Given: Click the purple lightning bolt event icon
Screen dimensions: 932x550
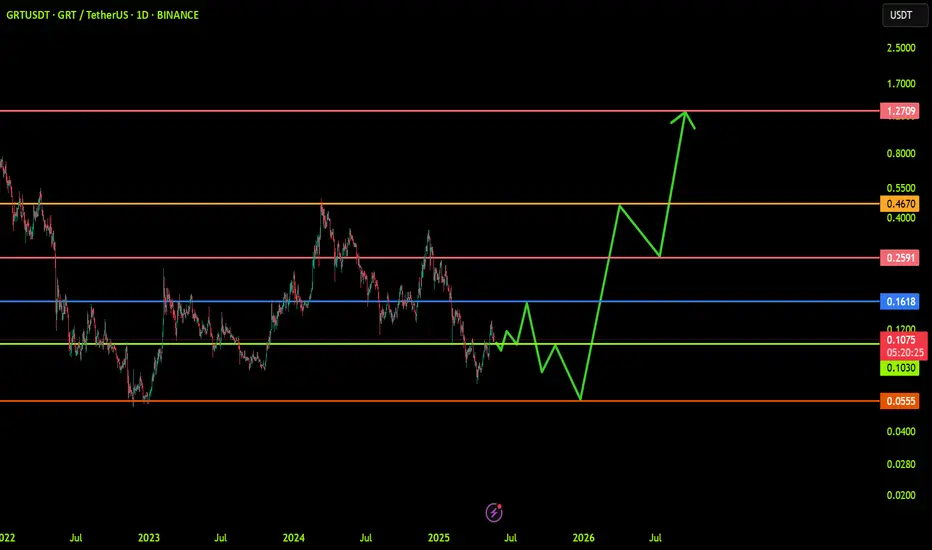Looking at the screenshot, I should (494, 512).
